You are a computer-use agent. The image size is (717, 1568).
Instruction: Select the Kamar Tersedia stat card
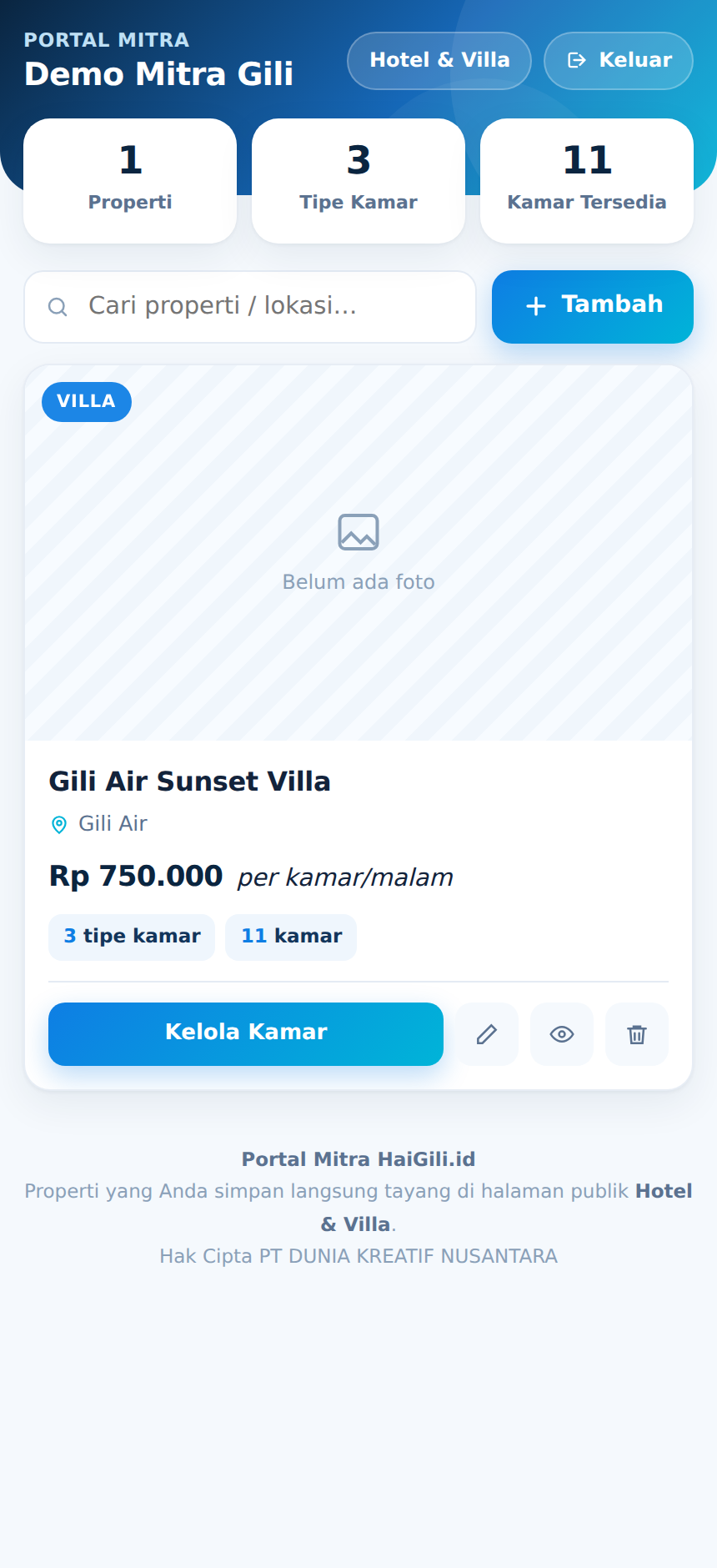587,181
